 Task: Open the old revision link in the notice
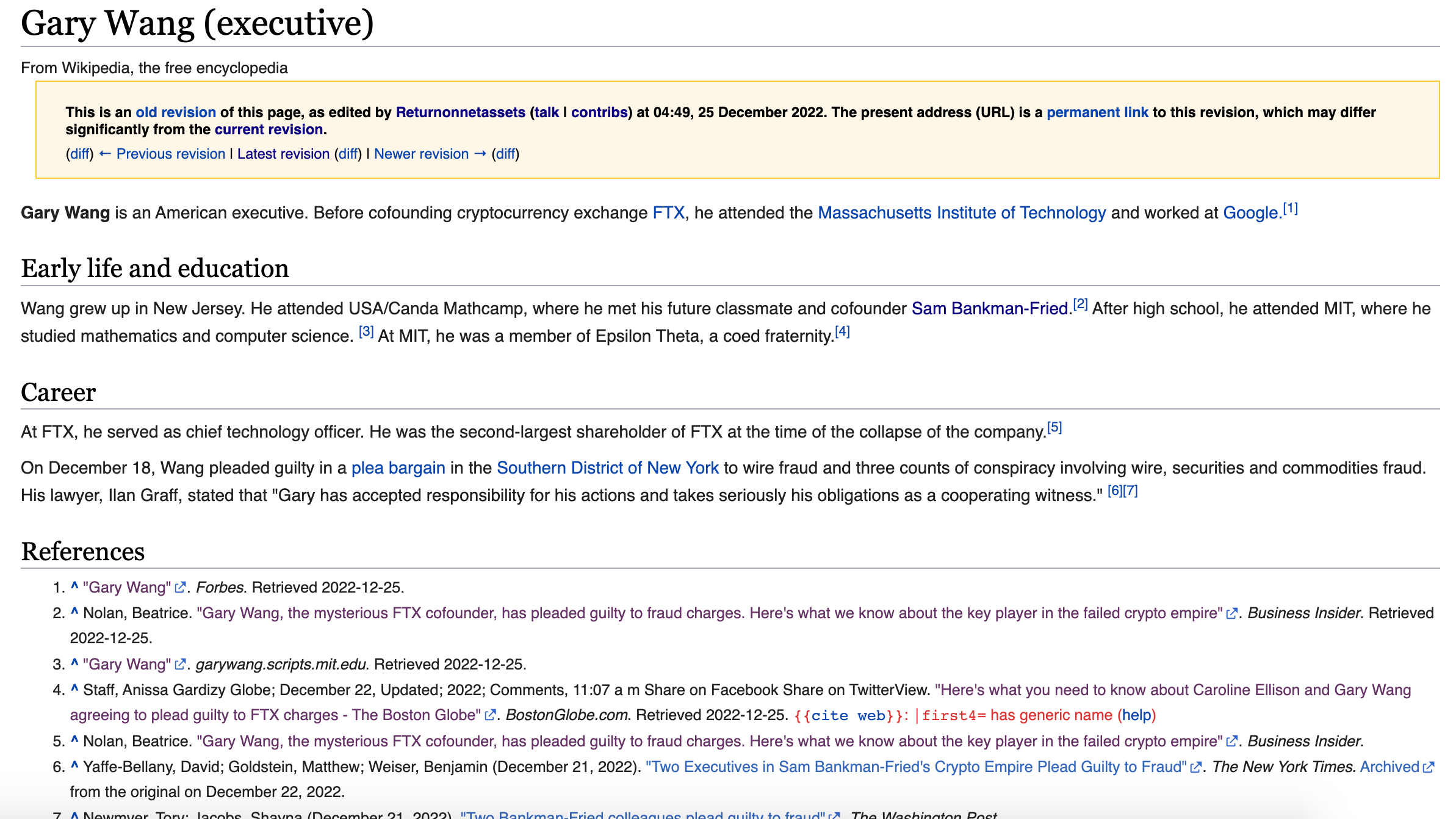175,112
